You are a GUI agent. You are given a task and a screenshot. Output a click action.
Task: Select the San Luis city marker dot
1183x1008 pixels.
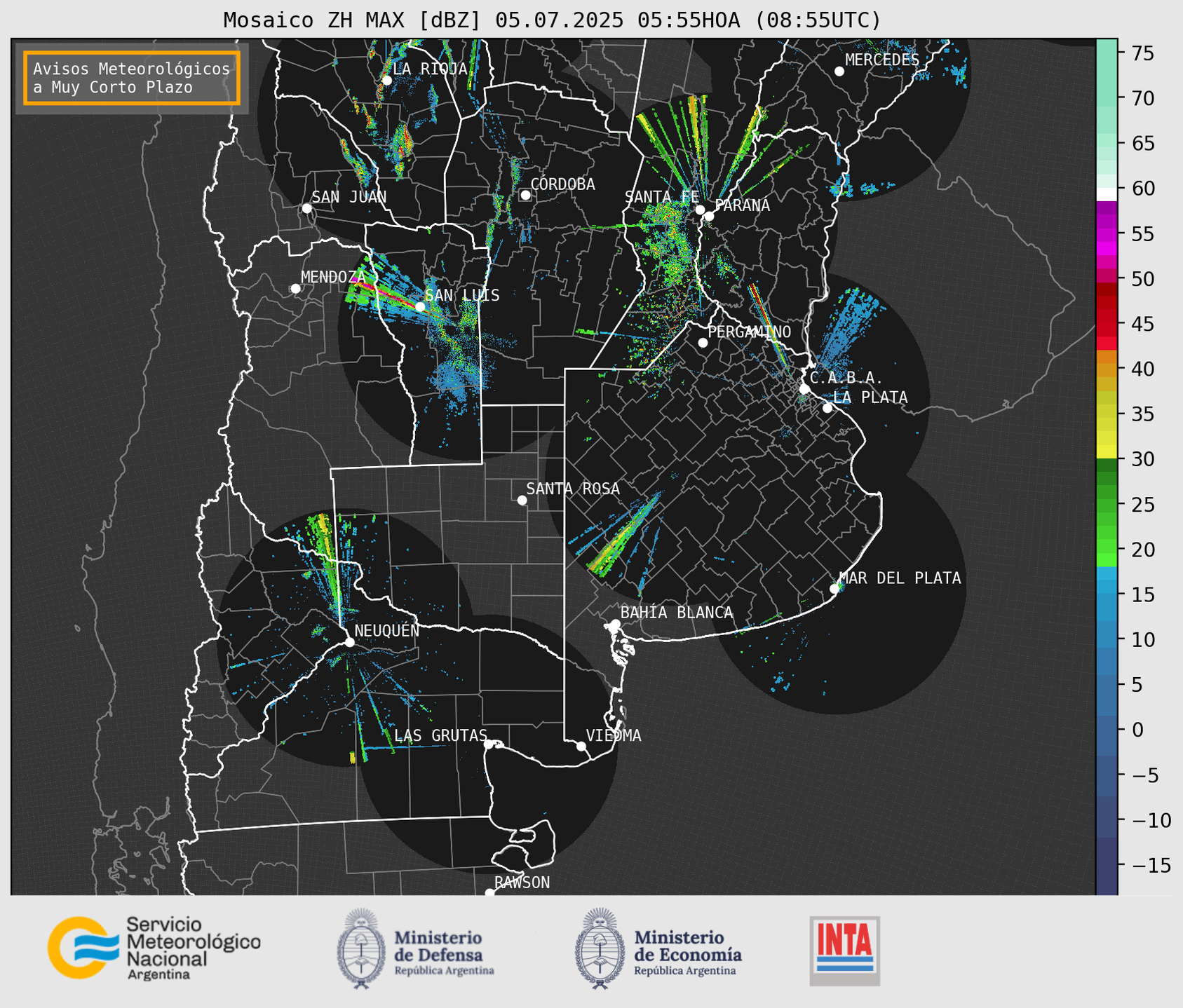pyautogui.click(x=420, y=306)
